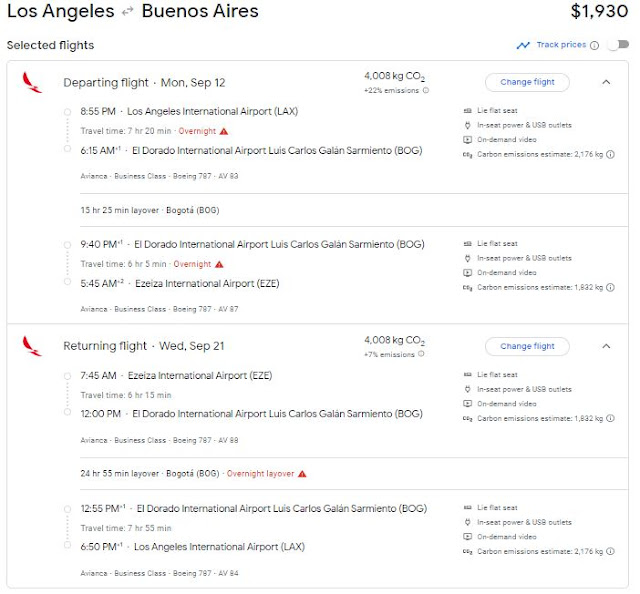640x594 pixels.
Task: Click Overnight warning icon on 7 hr 20 min leg
Action: pos(224,131)
